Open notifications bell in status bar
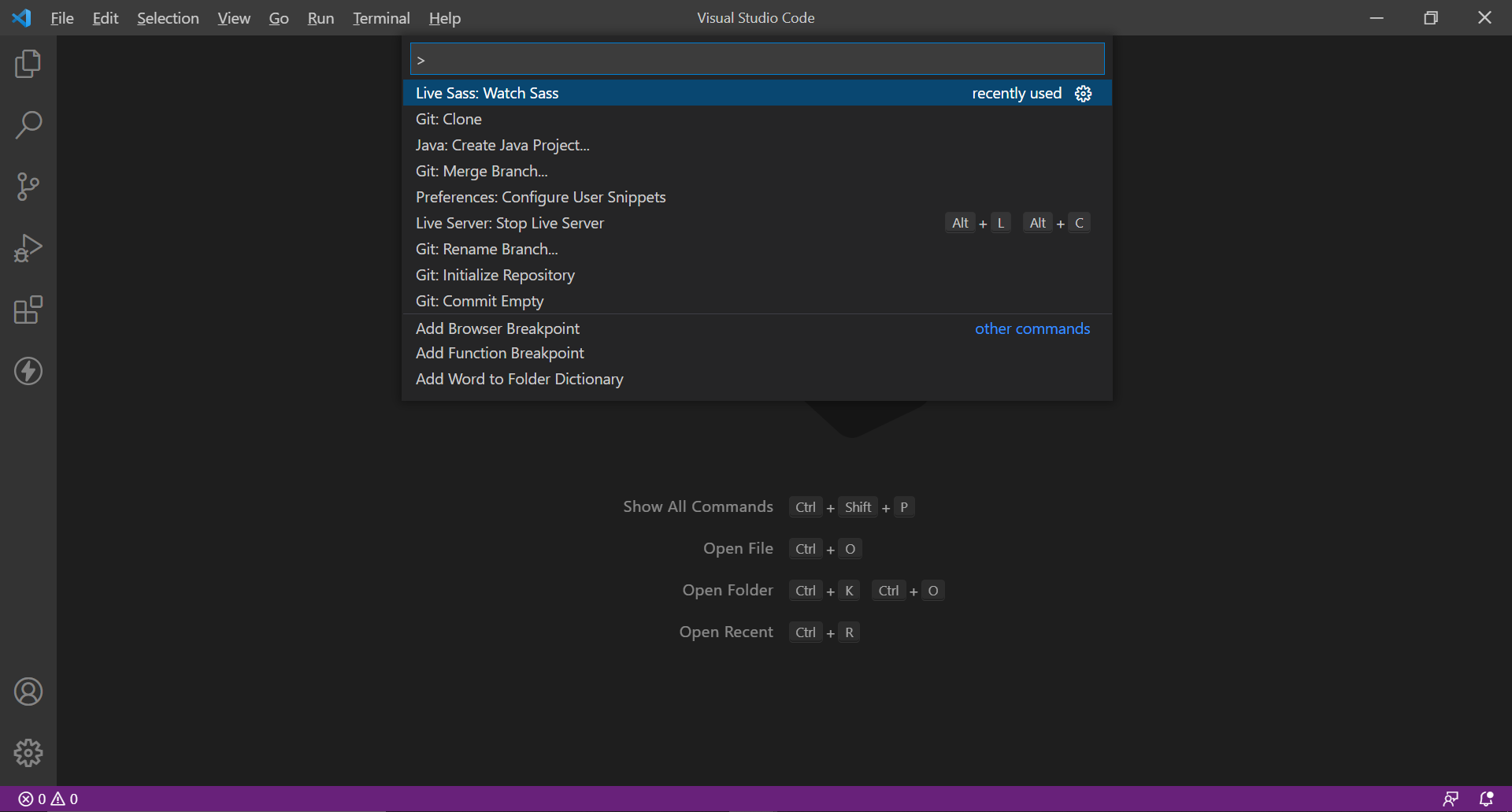 1486,799
